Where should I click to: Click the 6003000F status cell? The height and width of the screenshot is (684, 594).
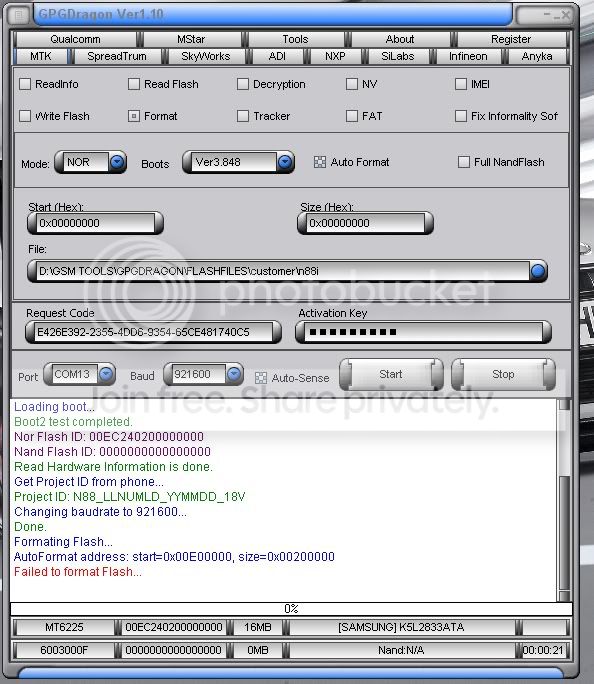coord(64,650)
